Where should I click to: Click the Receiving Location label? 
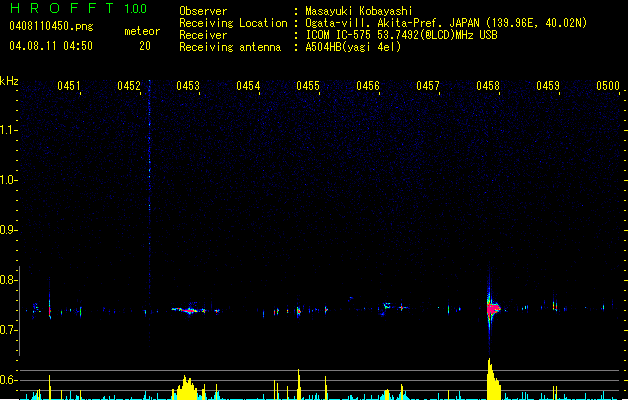(x=233, y=23)
